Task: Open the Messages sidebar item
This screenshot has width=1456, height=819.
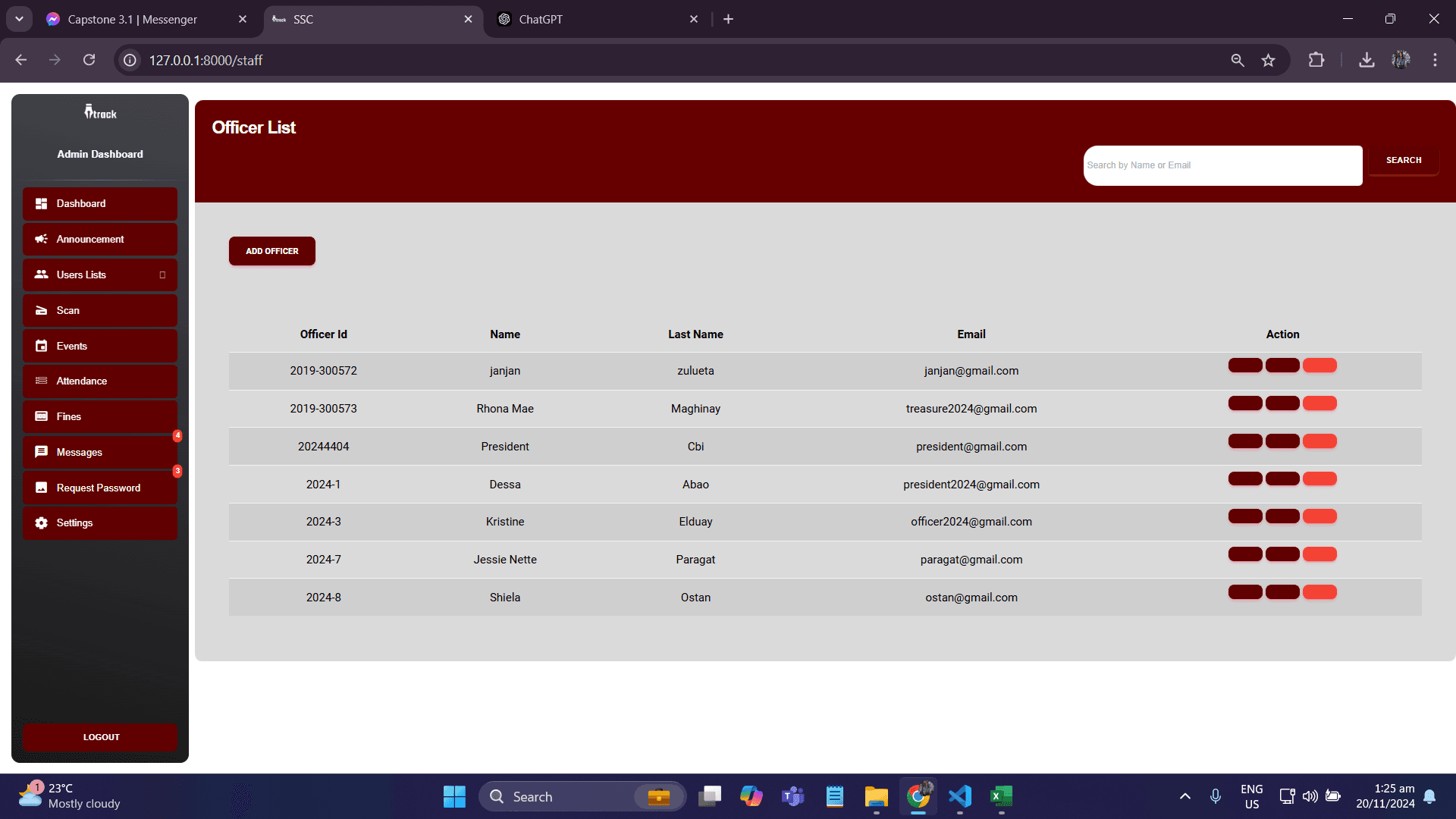Action: click(x=99, y=452)
